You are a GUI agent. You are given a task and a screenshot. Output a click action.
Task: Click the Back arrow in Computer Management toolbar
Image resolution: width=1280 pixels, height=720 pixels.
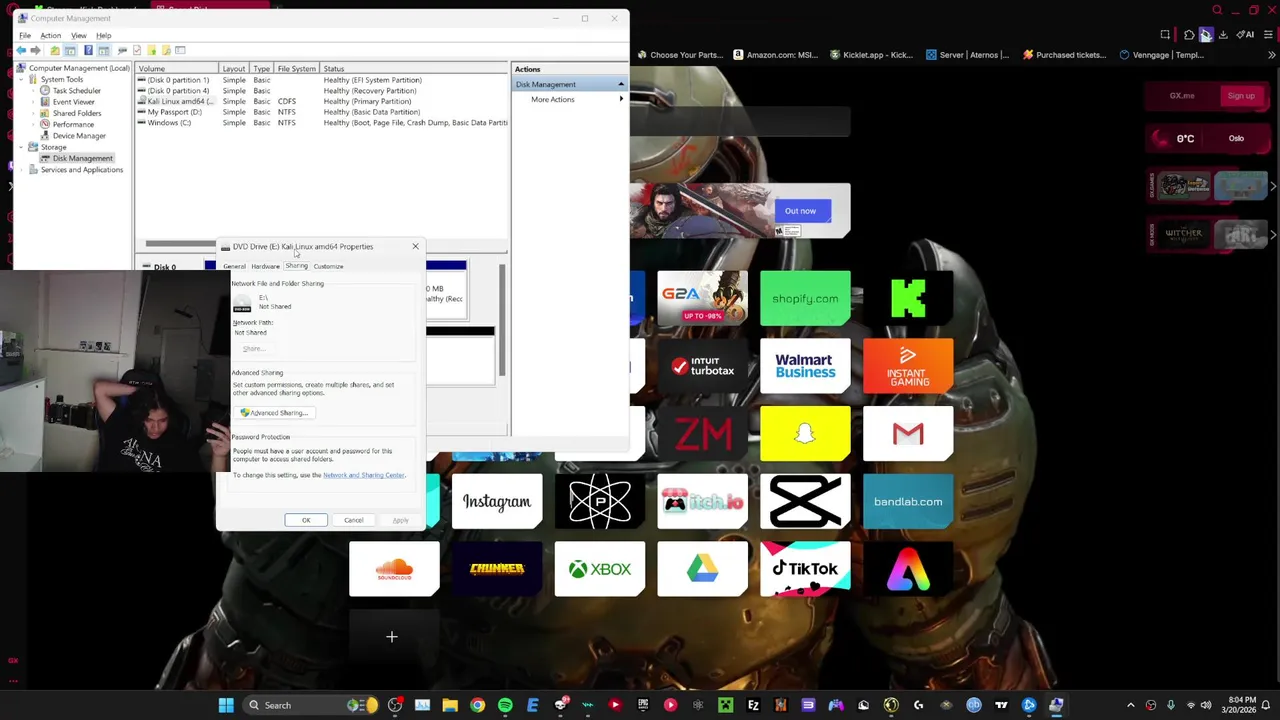(22, 50)
